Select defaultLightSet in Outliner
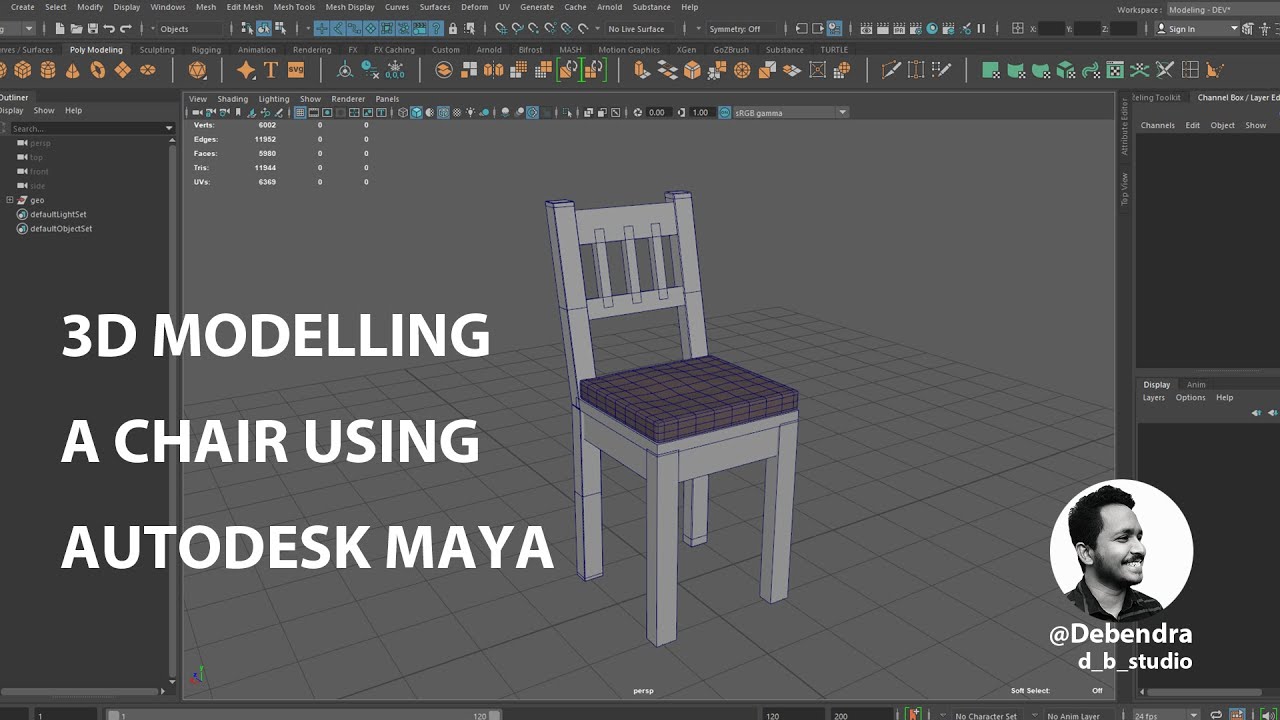 tap(58, 214)
